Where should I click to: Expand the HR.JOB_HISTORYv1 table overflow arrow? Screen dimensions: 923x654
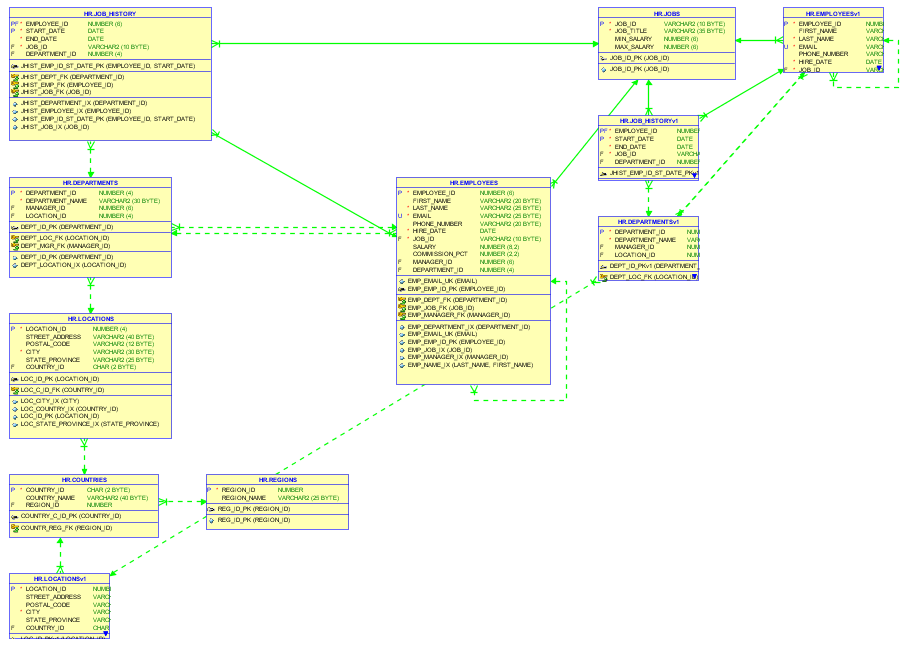[x=695, y=175]
